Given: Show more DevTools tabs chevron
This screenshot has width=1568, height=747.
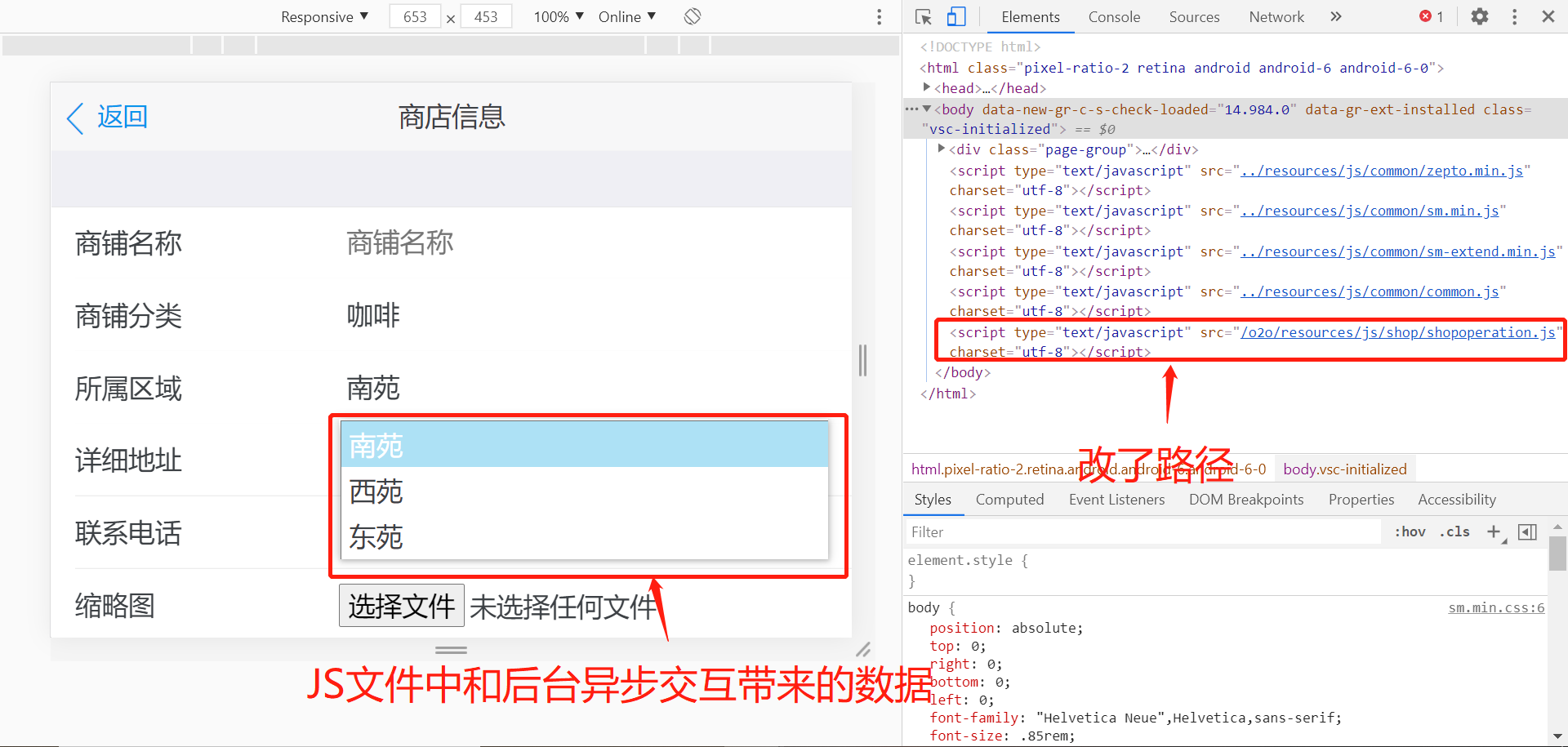Looking at the screenshot, I should pos(1335,16).
